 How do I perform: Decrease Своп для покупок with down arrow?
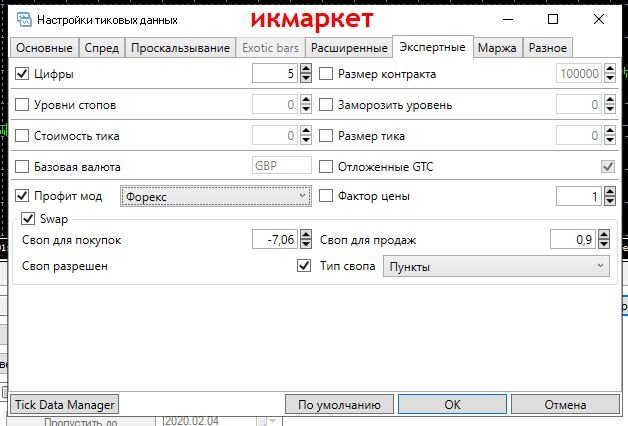[306, 244]
